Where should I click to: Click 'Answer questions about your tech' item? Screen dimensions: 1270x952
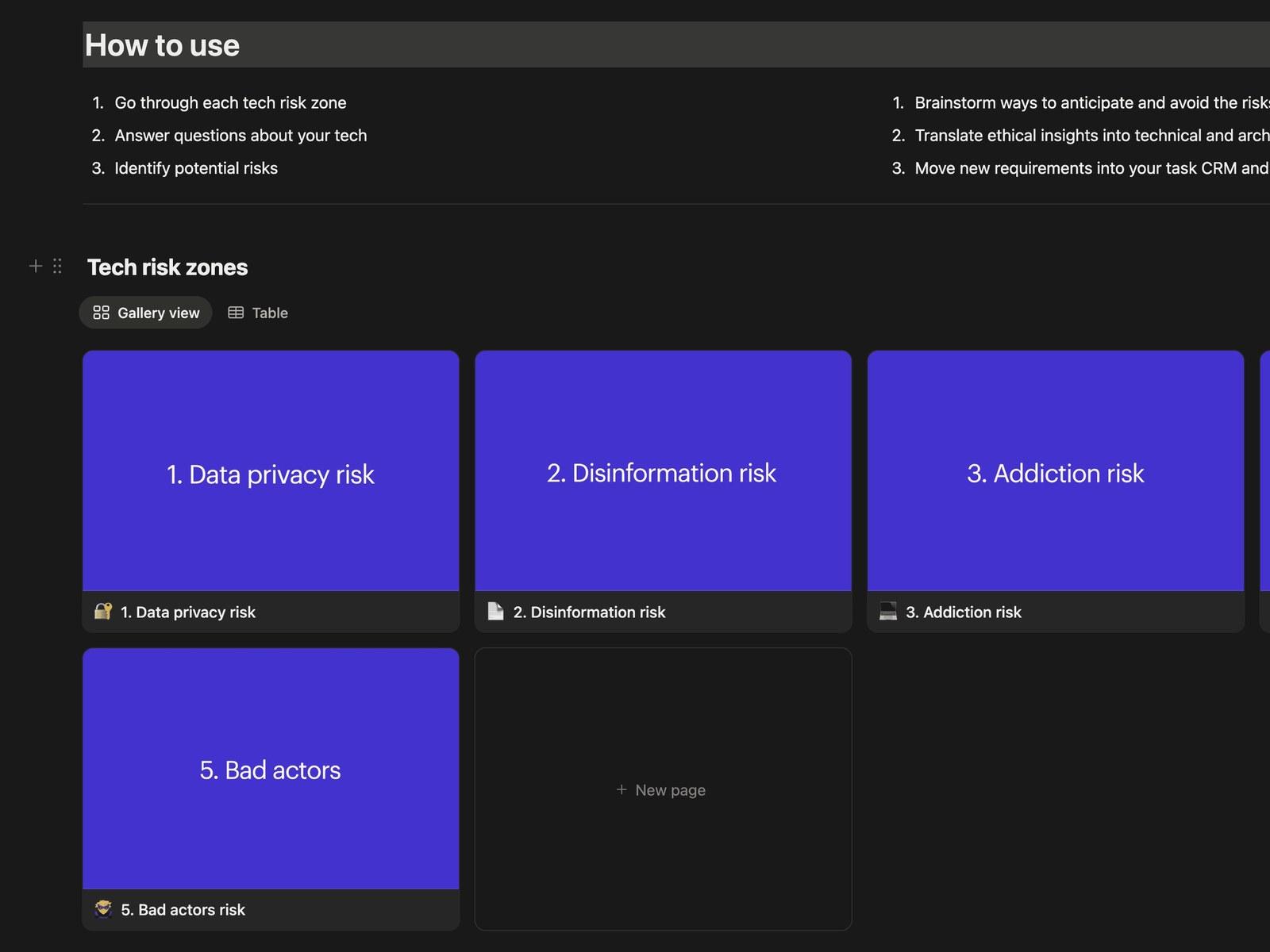pos(241,136)
